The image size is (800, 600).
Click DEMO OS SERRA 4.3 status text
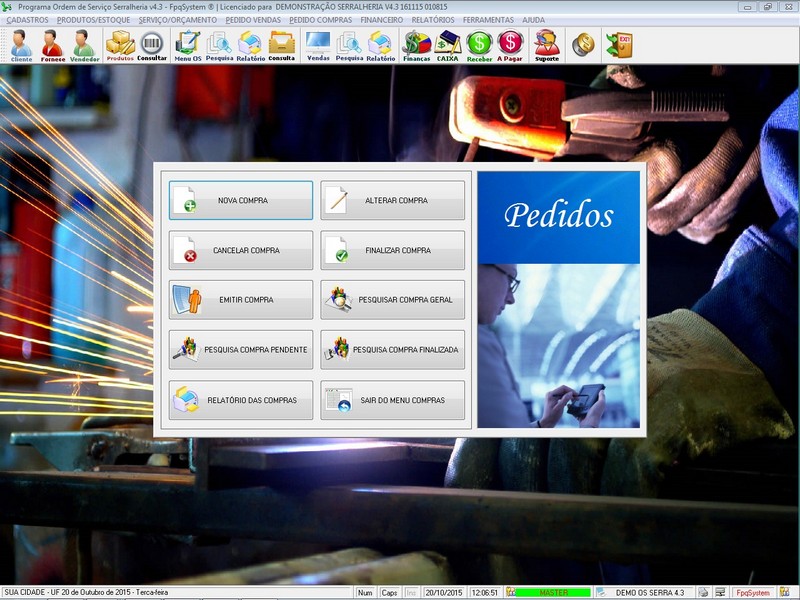[649, 592]
